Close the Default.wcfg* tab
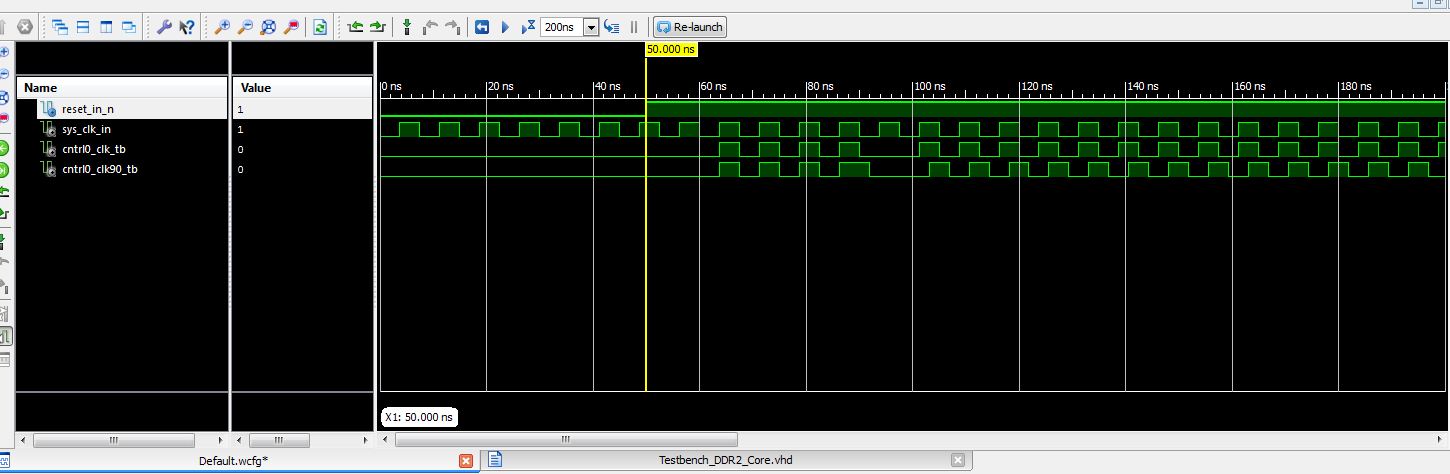Viewport: 1450px width, 474px height. click(465, 460)
